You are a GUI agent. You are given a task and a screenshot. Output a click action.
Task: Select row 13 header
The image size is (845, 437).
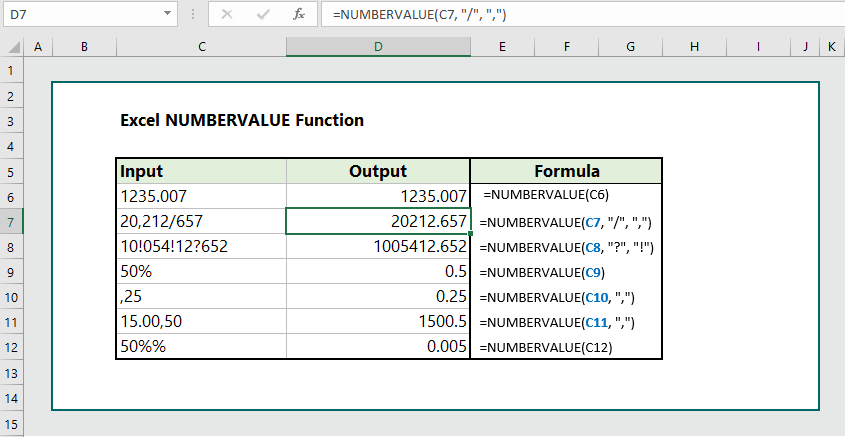[x=12, y=373]
